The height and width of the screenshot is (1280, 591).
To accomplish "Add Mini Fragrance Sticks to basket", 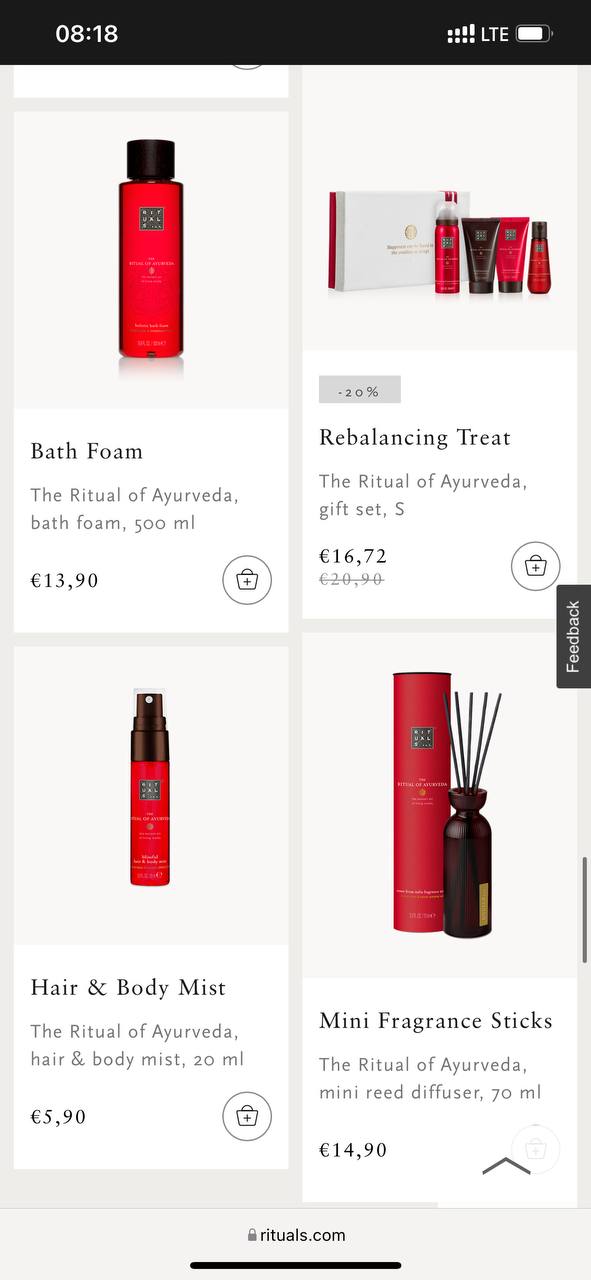I will pos(535,1150).
